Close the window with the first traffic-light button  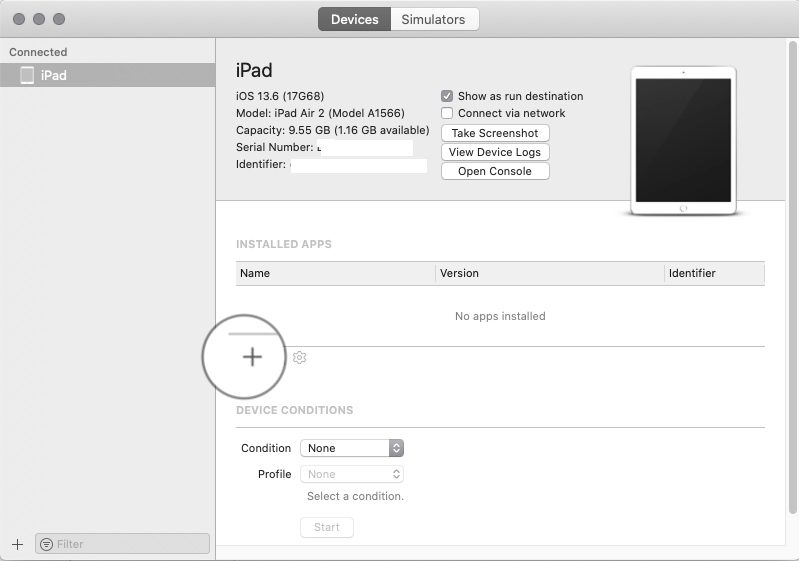click(19, 19)
